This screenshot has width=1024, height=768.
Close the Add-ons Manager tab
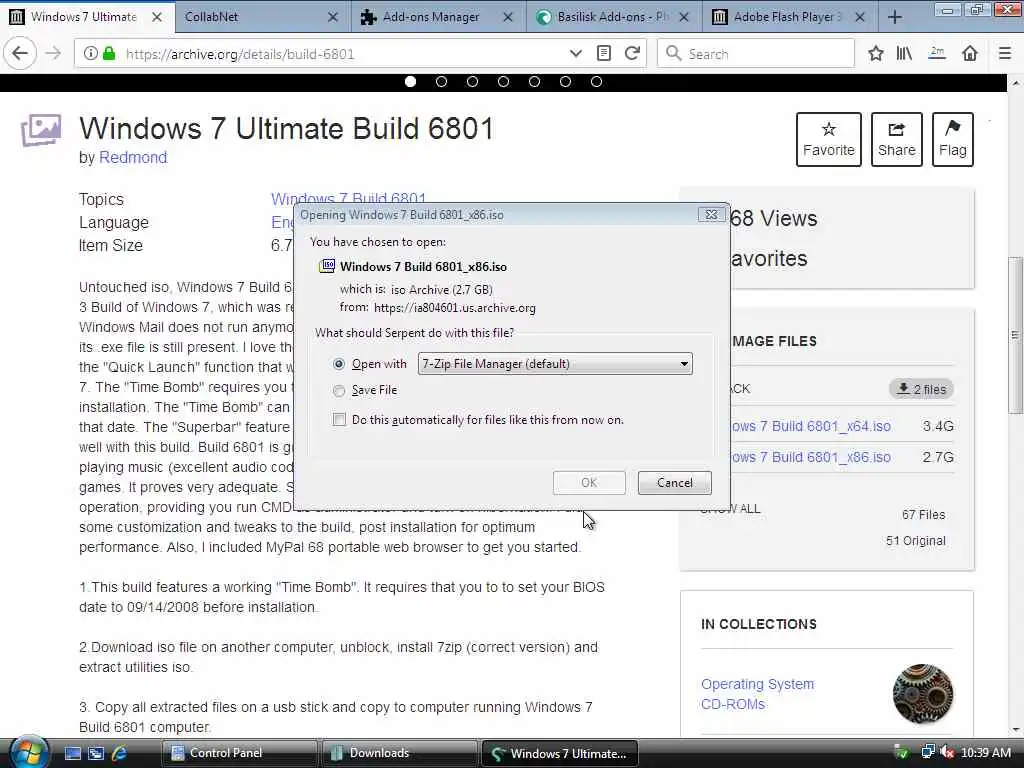click(507, 17)
